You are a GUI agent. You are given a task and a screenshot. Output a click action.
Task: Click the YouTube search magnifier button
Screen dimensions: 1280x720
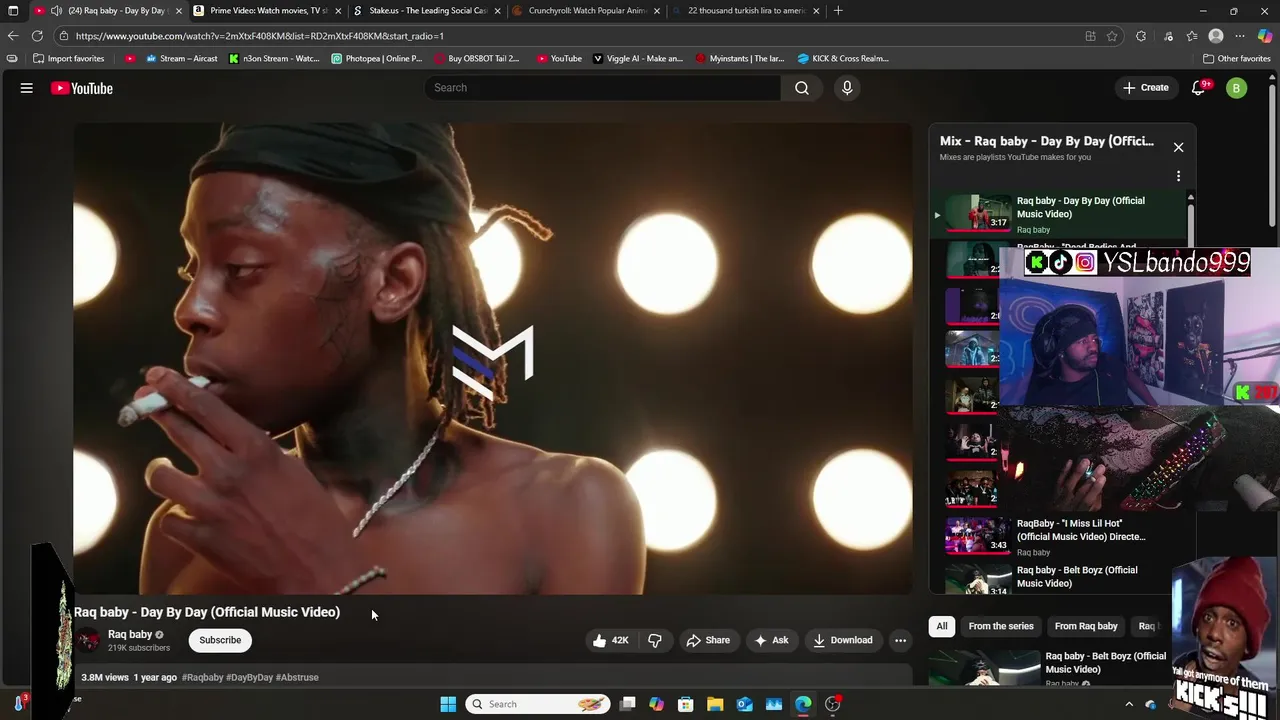802,88
